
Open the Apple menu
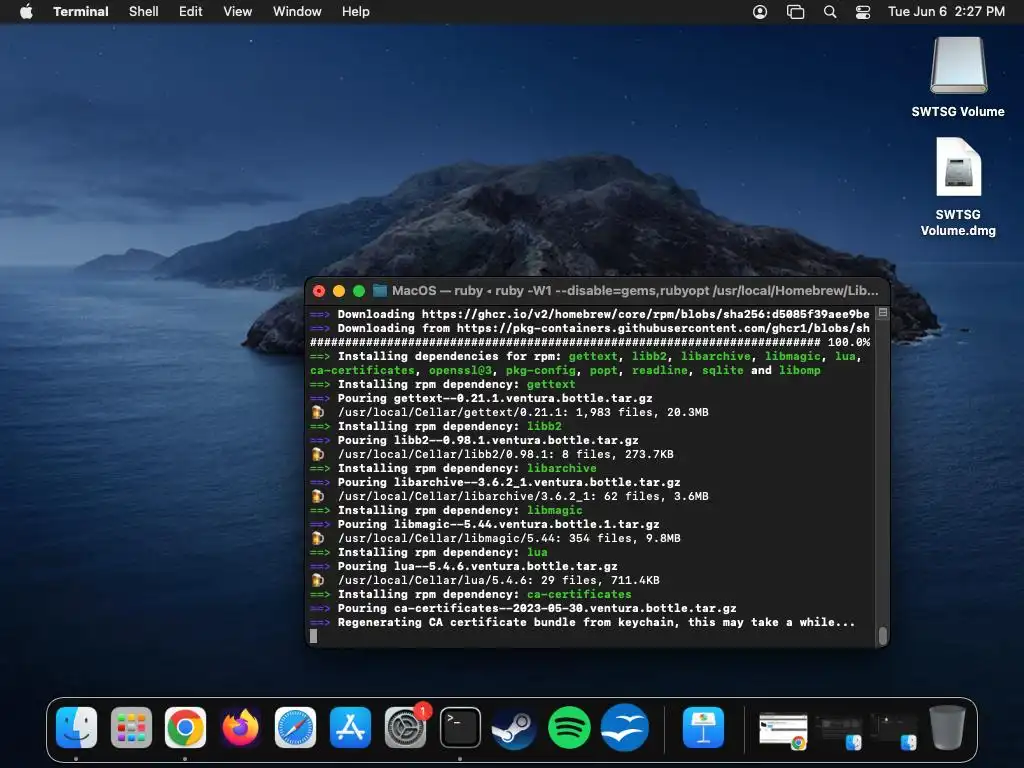coord(26,12)
